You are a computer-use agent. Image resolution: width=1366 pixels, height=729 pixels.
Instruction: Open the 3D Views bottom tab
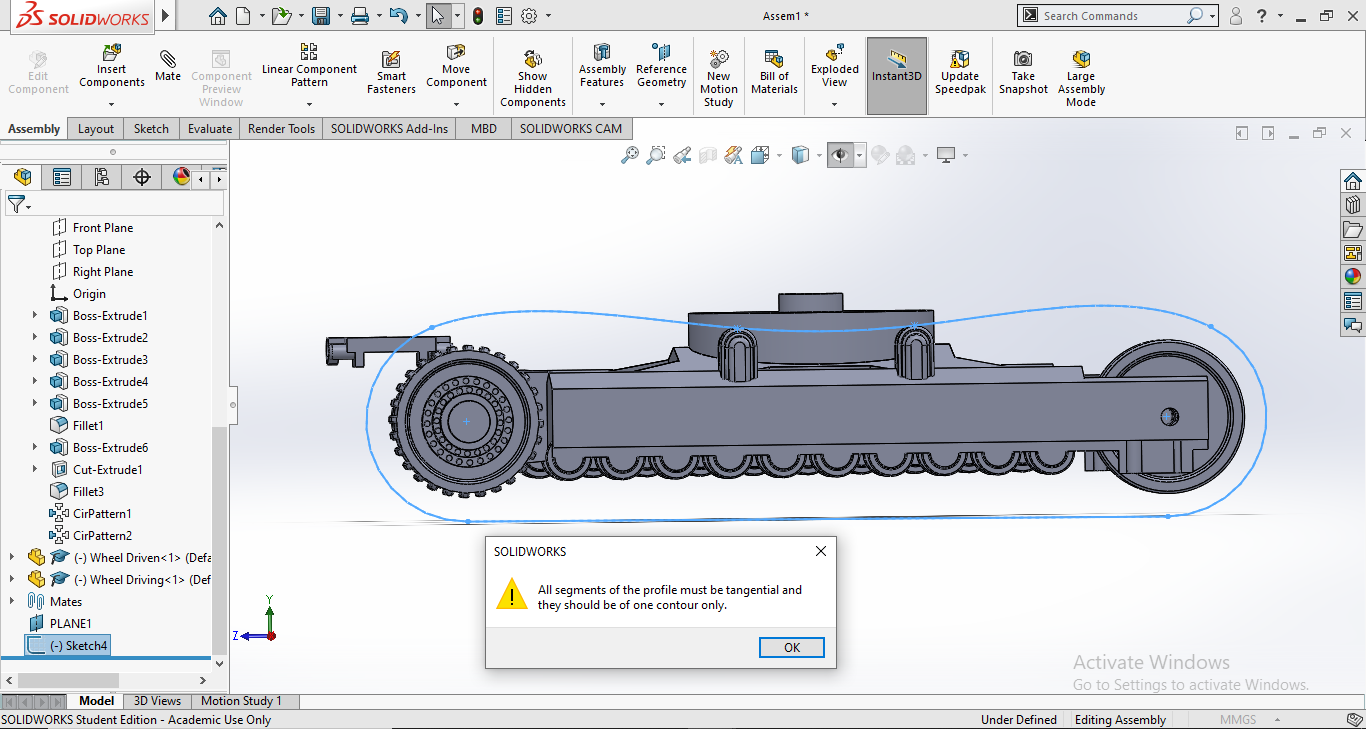pyautogui.click(x=158, y=701)
